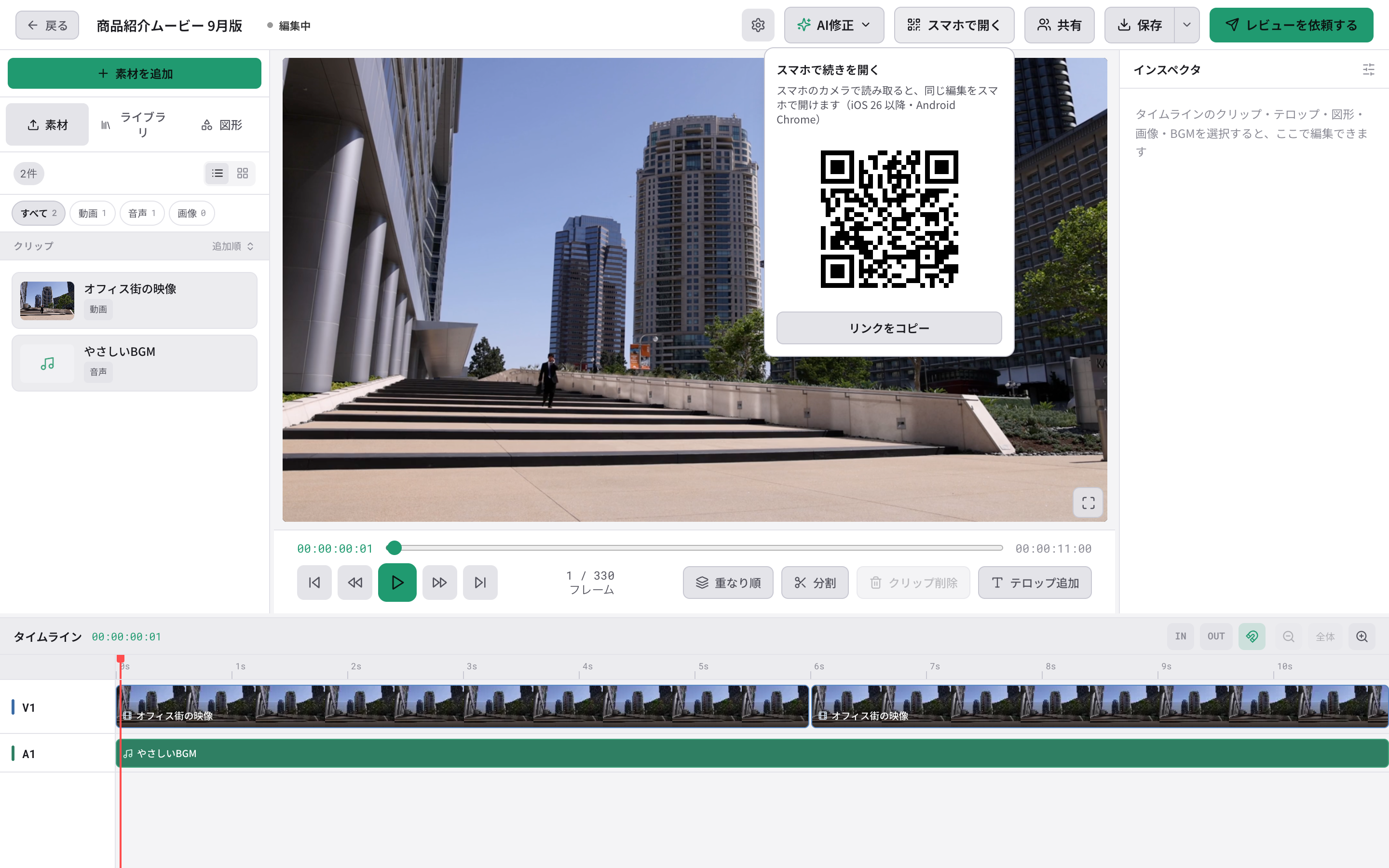The height and width of the screenshot is (868, 1389).
Task: Click the fullscreen icon on the preview
Action: [1088, 503]
